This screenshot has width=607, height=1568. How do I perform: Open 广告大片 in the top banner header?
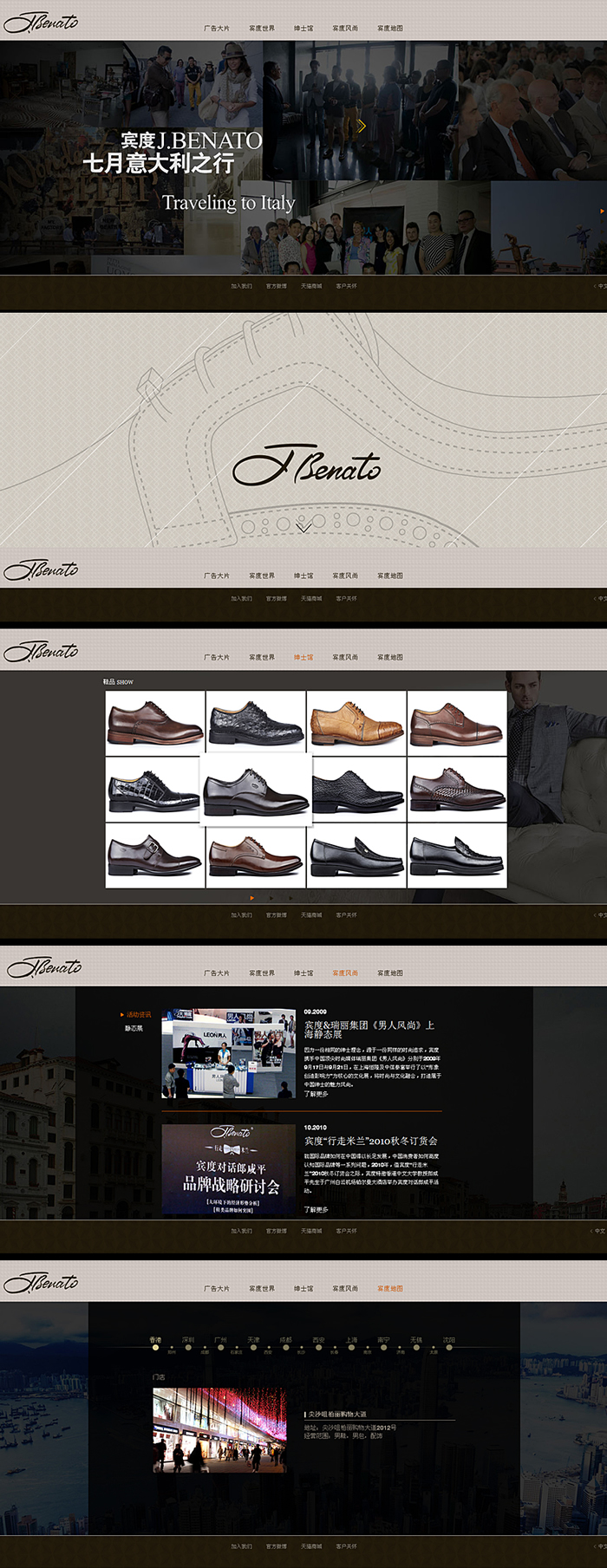point(217,29)
